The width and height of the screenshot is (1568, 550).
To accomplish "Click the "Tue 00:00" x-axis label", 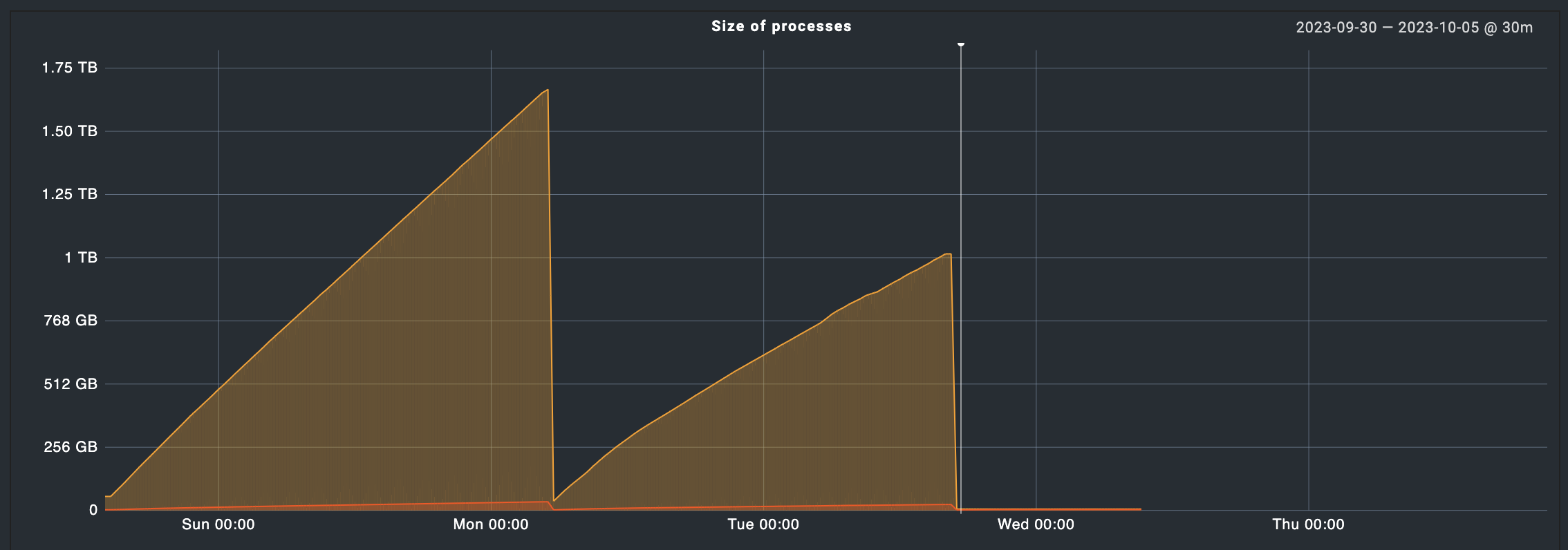I will (763, 524).
